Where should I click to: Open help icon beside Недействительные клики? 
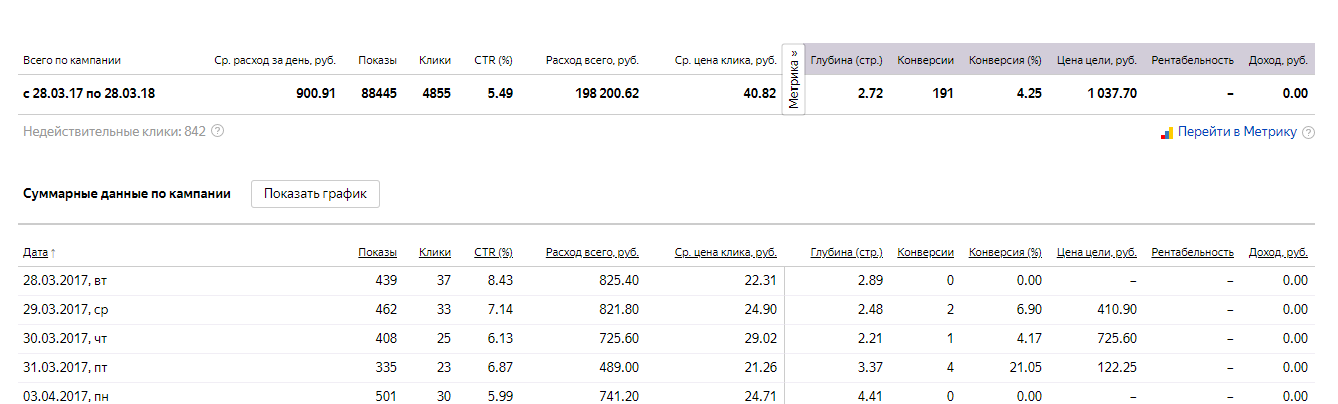coord(217,131)
